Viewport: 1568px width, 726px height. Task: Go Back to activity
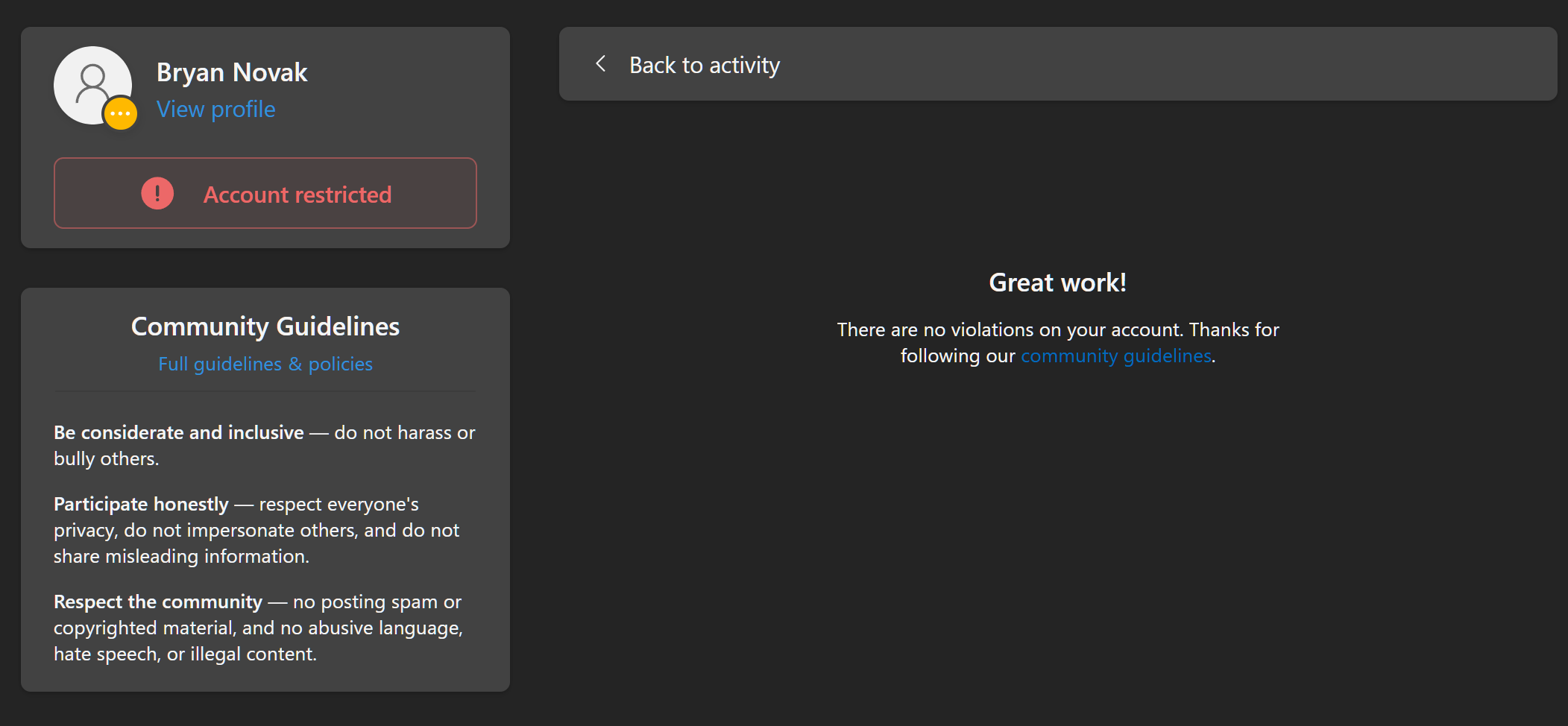tap(704, 65)
